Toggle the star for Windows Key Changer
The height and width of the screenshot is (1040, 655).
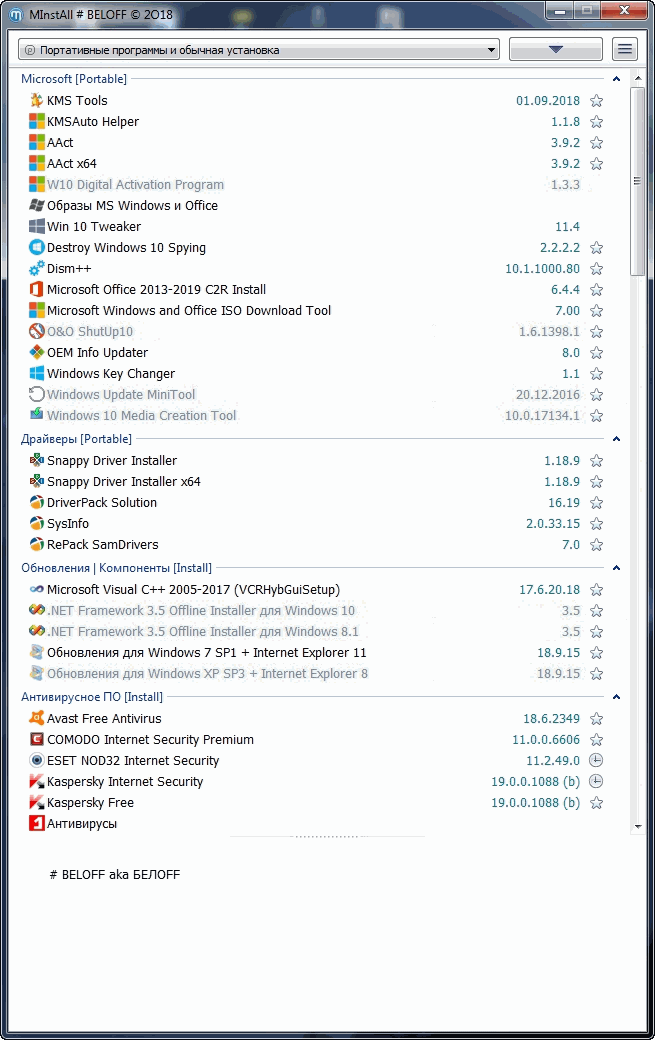coord(596,373)
